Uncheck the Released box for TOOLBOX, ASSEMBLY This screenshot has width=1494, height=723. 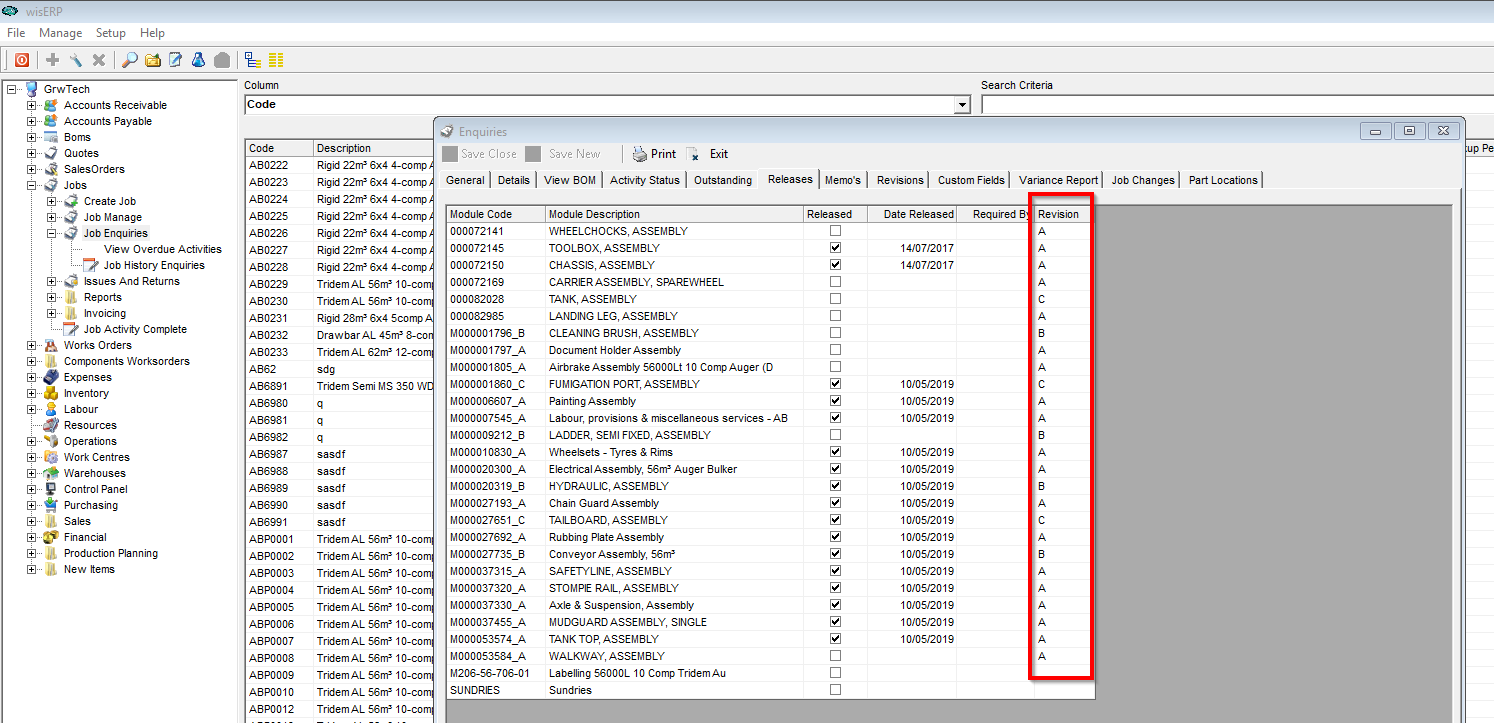tap(835, 248)
